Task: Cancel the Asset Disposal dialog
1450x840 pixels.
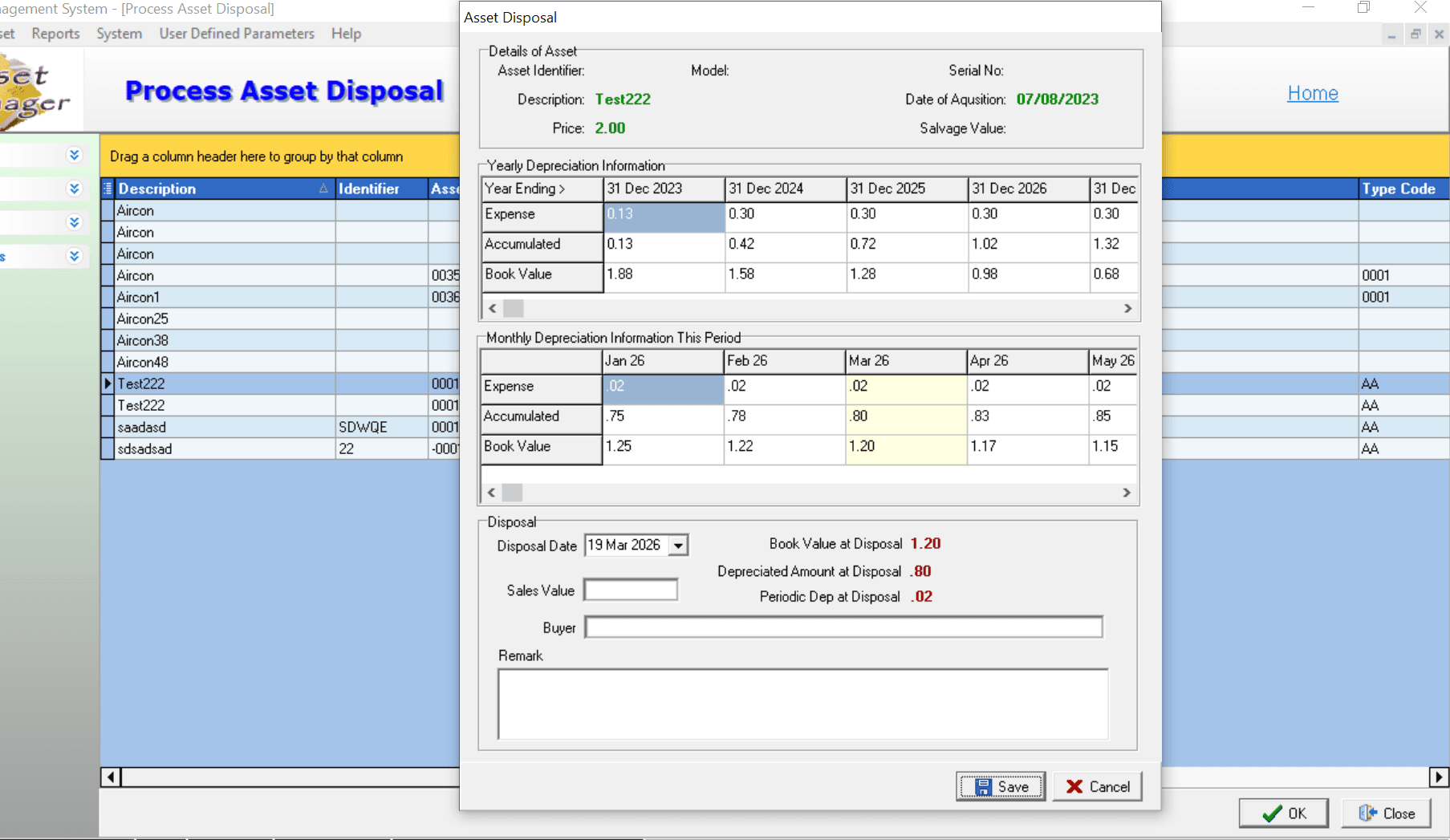Action: tap(1097, 786)
